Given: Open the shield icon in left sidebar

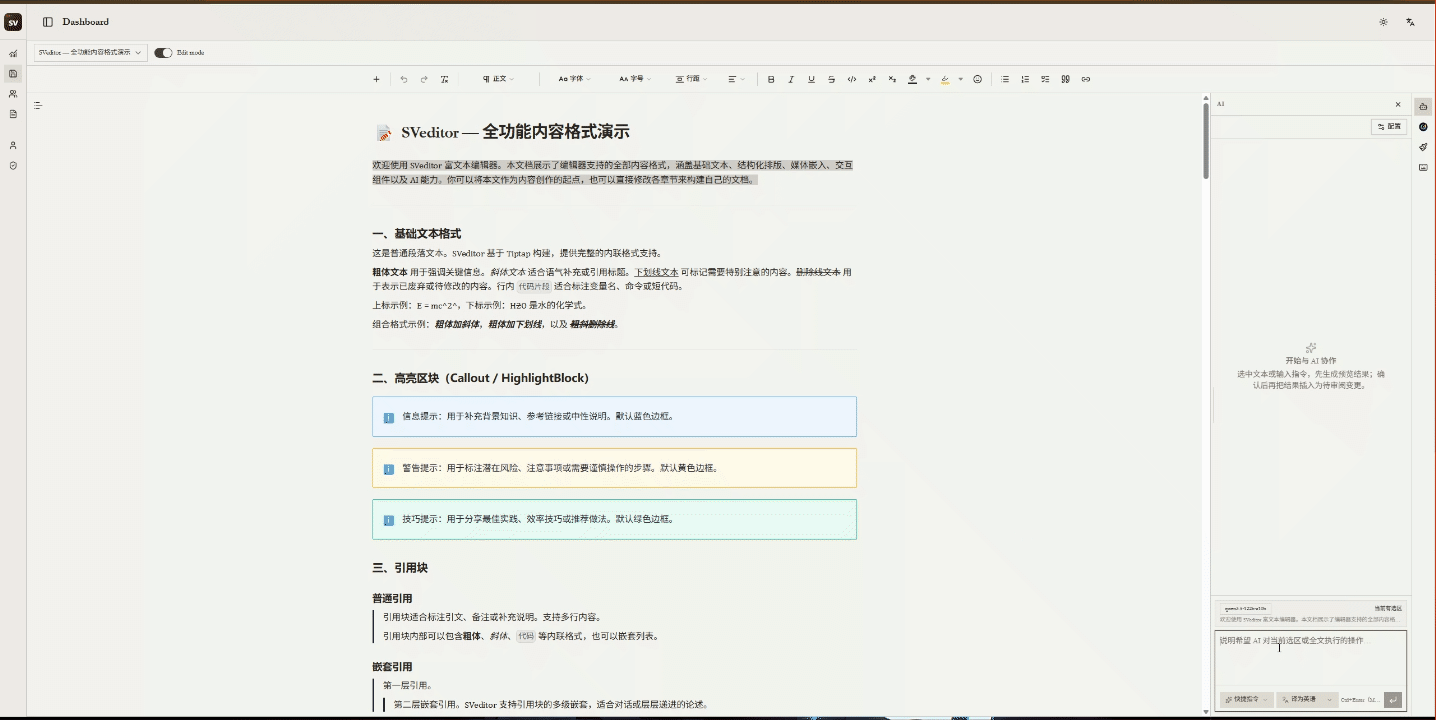Looking at the screenshot, I should (x=13, y=165).
